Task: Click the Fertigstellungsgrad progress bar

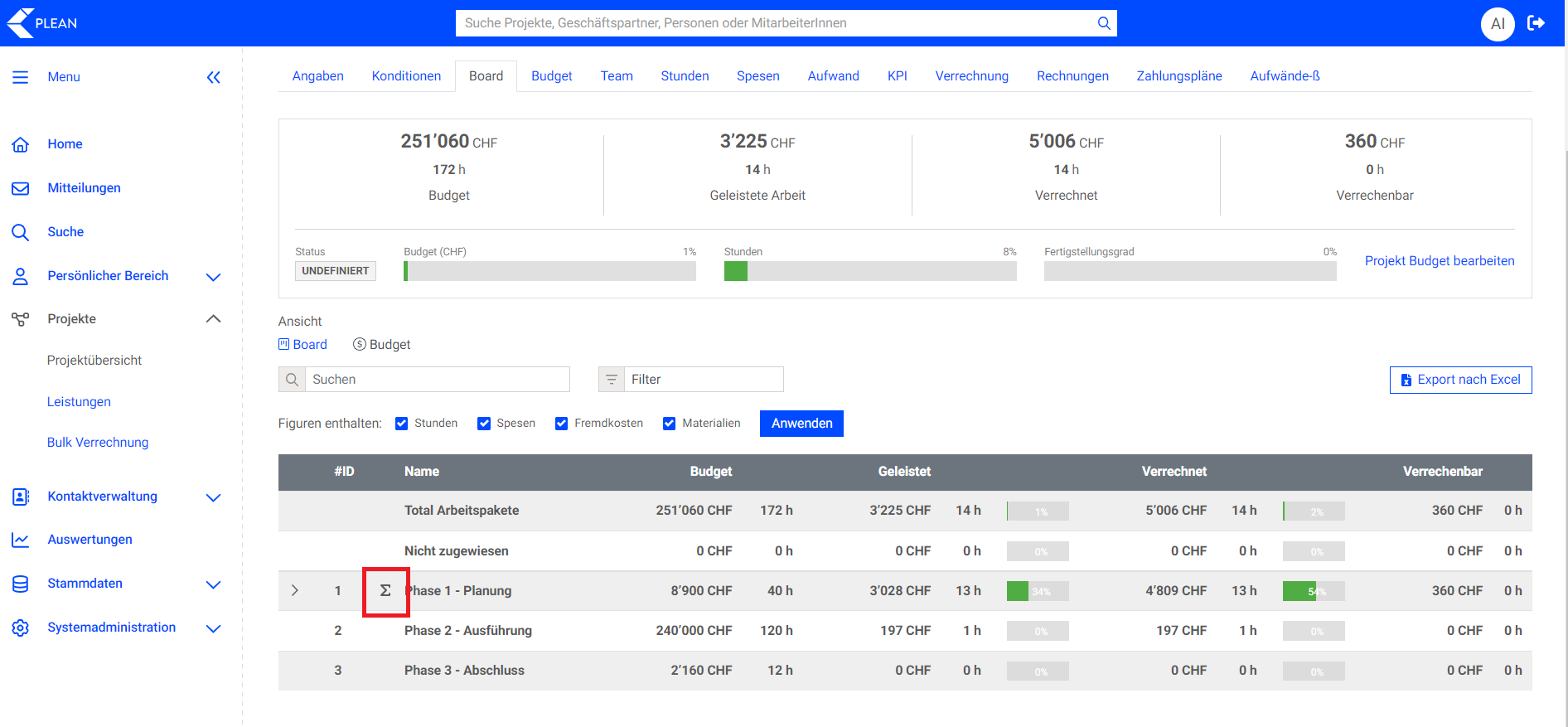Action: point(1190,271)
